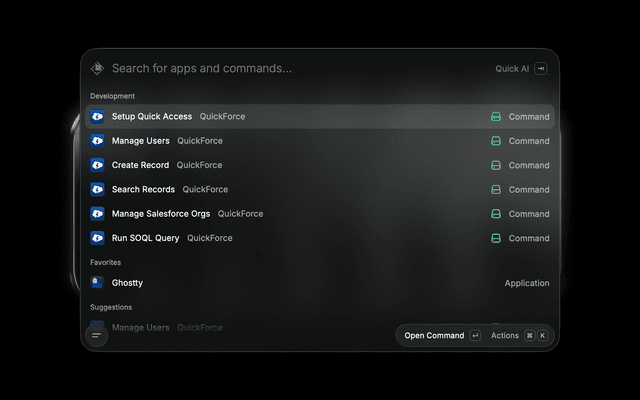Screen dimensions: 640x400
Task: Click the Quick AI label
Action: pos(512,69)
